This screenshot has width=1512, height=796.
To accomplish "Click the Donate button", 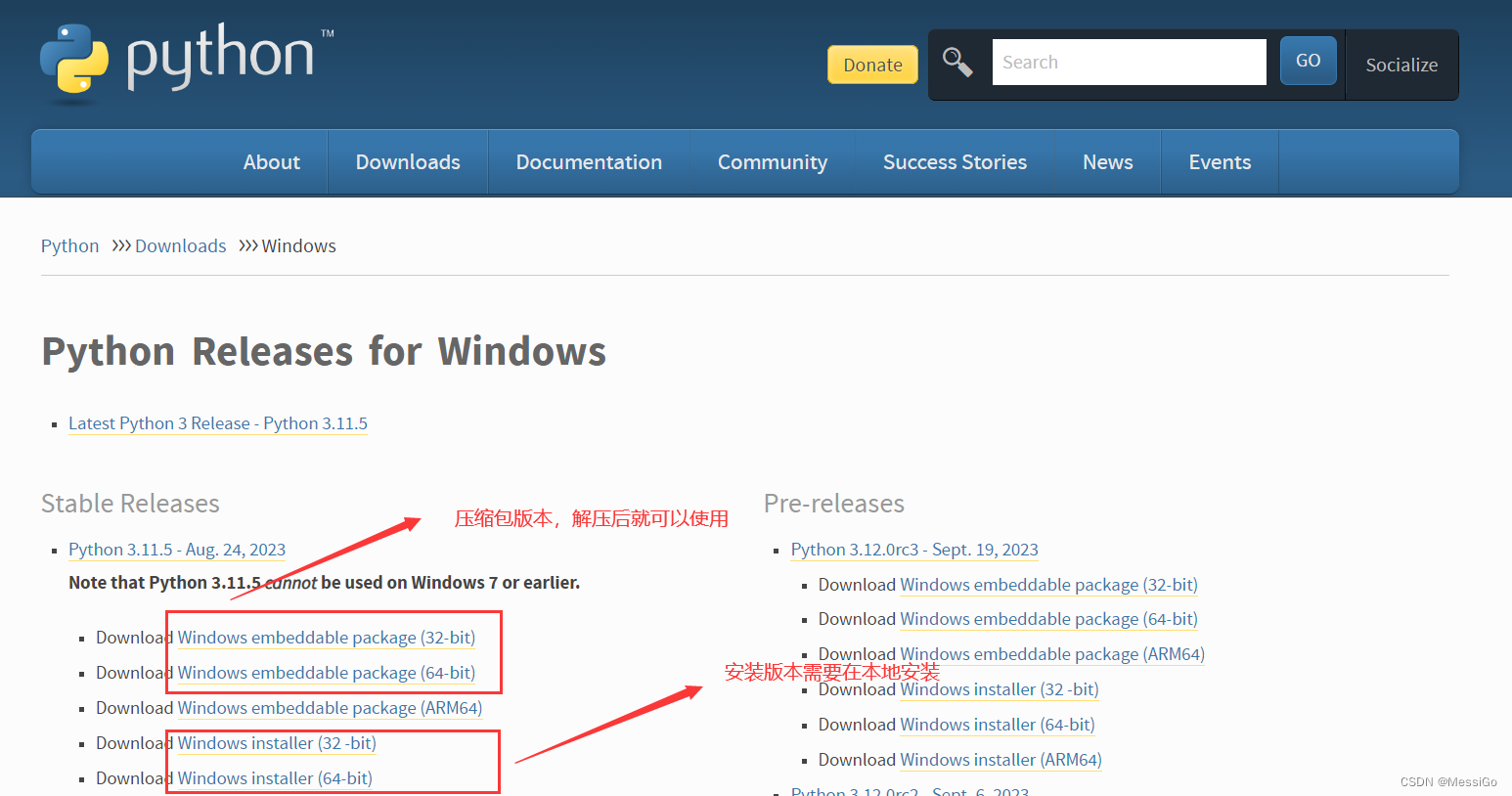I will (872, 65).
